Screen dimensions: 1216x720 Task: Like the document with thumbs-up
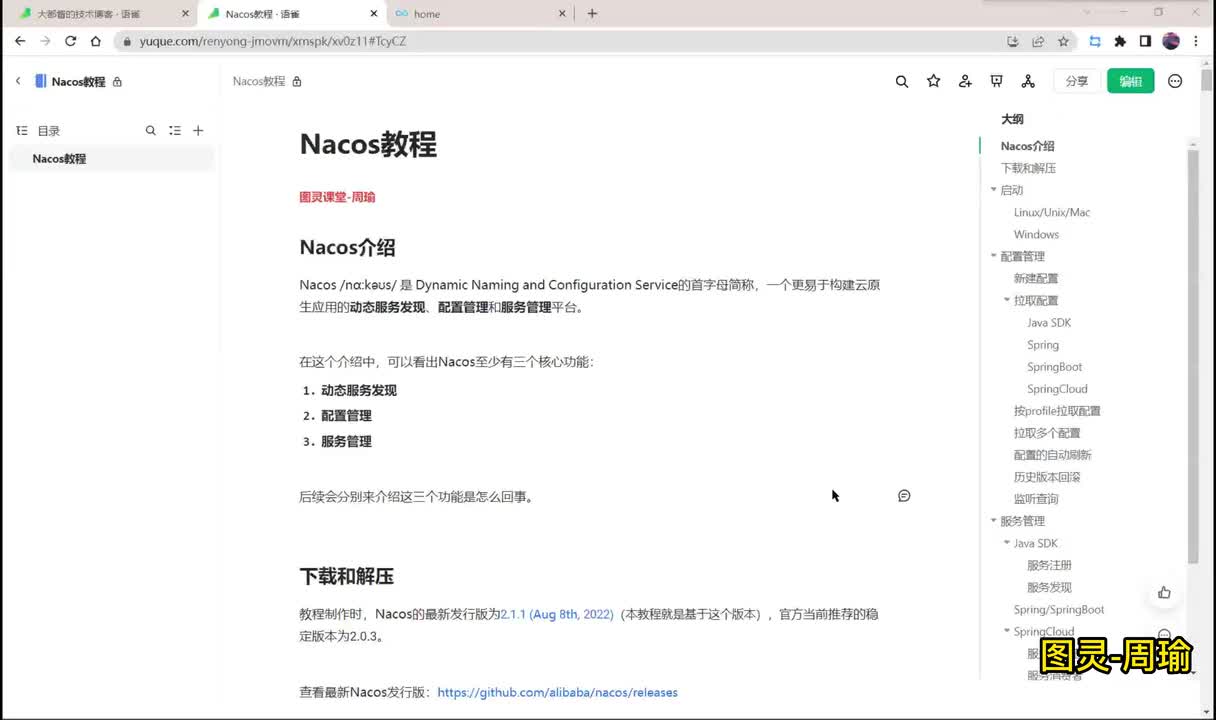point(1164,592)
